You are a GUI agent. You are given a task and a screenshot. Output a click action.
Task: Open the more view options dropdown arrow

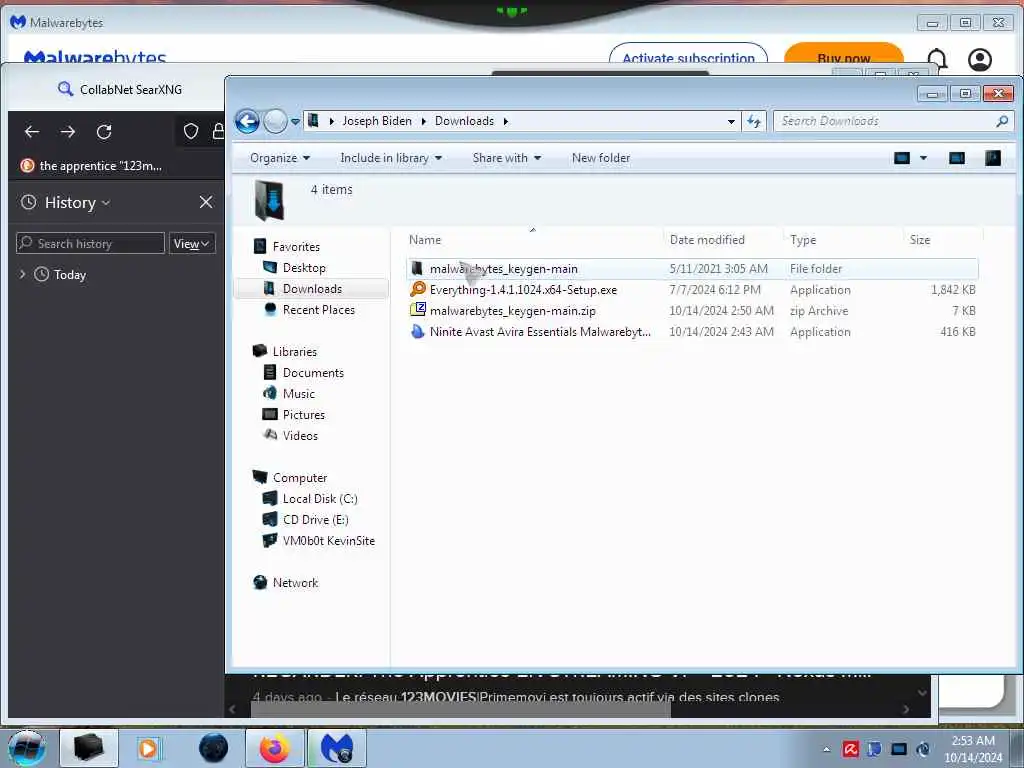(923, 158)
